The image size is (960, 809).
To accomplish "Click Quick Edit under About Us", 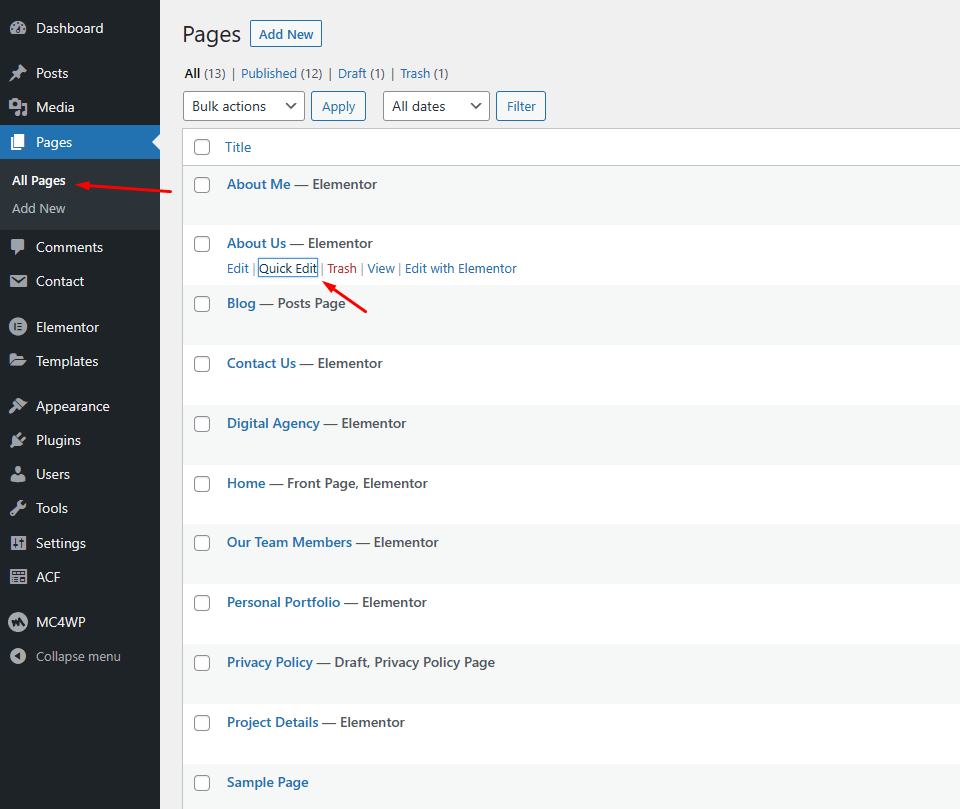I will click(x=288, y=268).
